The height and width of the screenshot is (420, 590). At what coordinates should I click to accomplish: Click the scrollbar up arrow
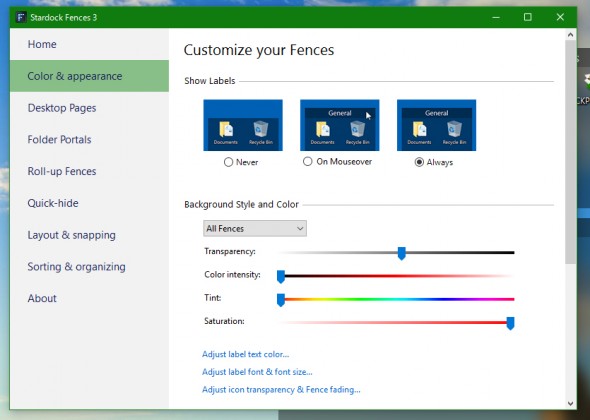(x=570, y=35)
